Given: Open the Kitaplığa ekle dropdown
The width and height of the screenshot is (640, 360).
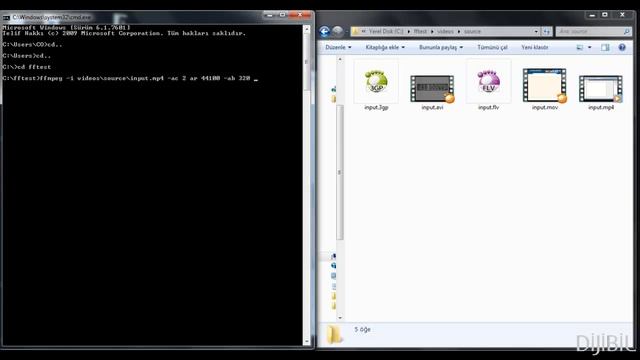Looking at the screenshot, I should 385,47.
